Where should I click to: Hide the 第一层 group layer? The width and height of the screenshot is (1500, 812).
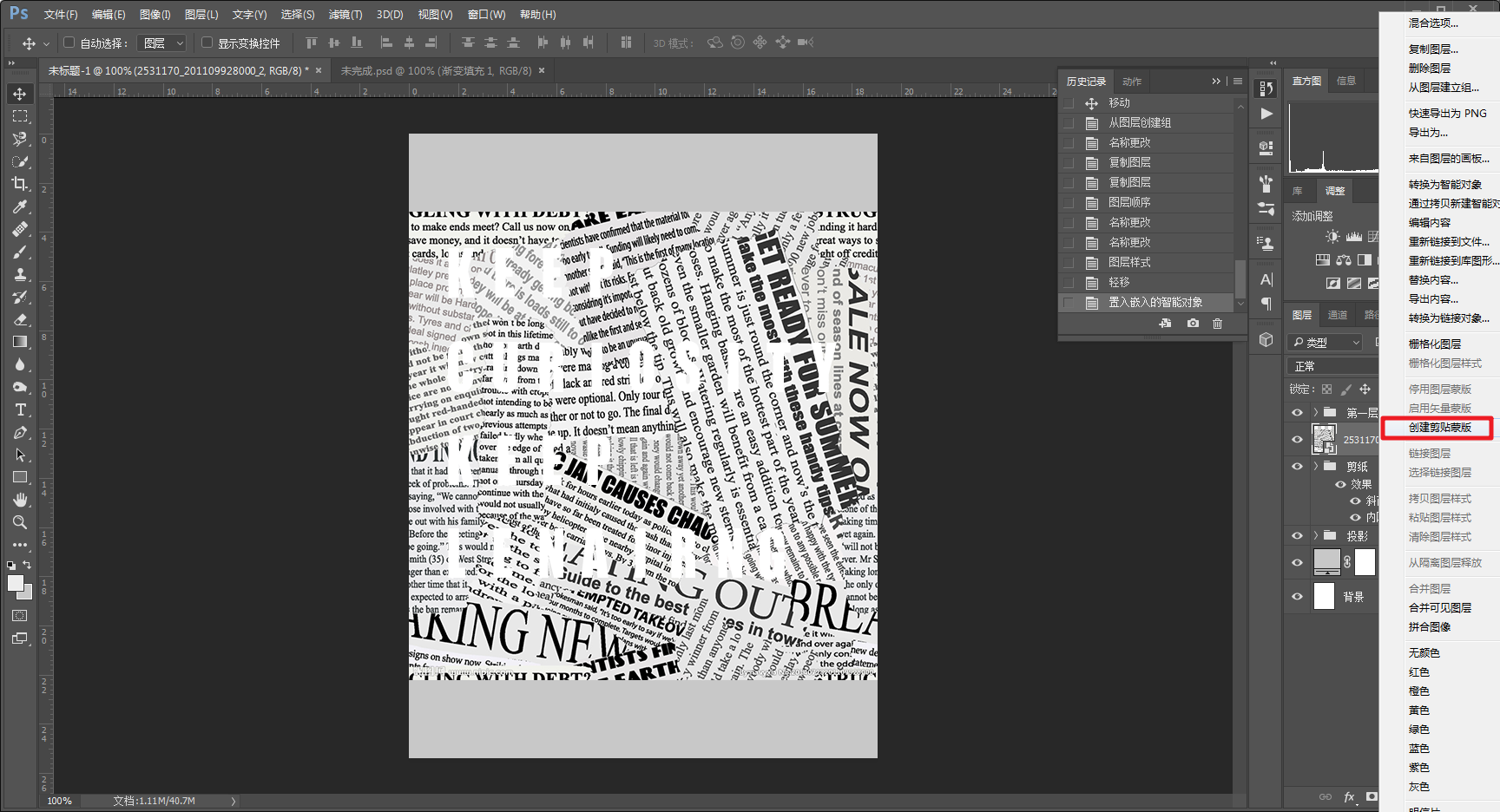click(1297, 413)
